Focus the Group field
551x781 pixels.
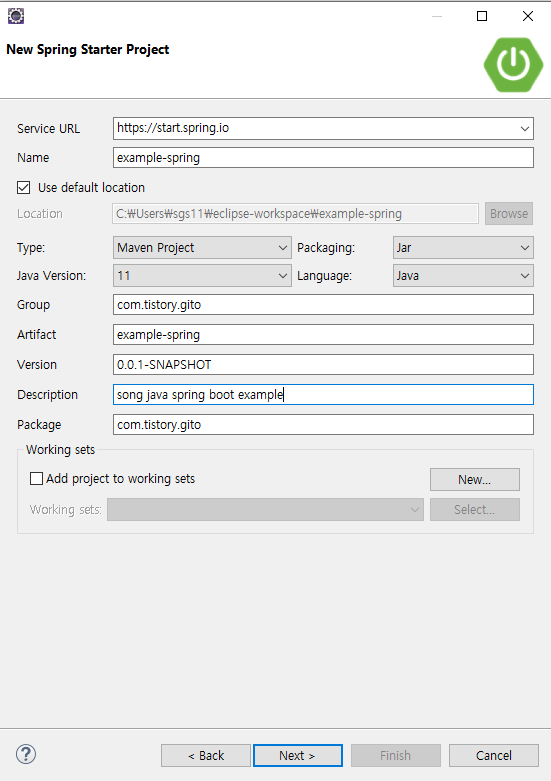(x=323, y=305)
